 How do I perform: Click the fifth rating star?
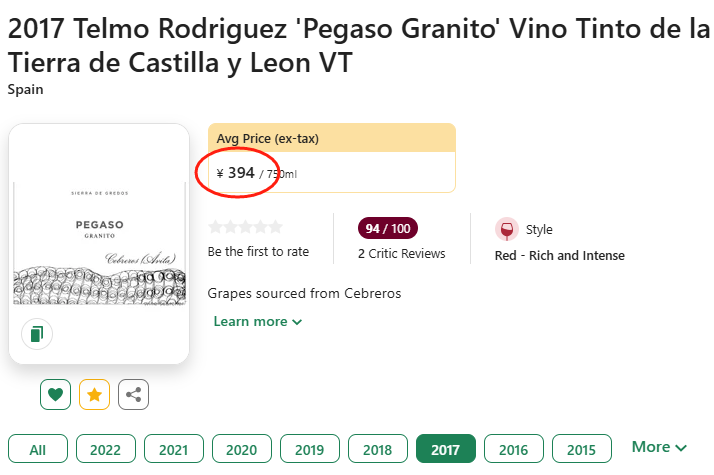(276, 227)
